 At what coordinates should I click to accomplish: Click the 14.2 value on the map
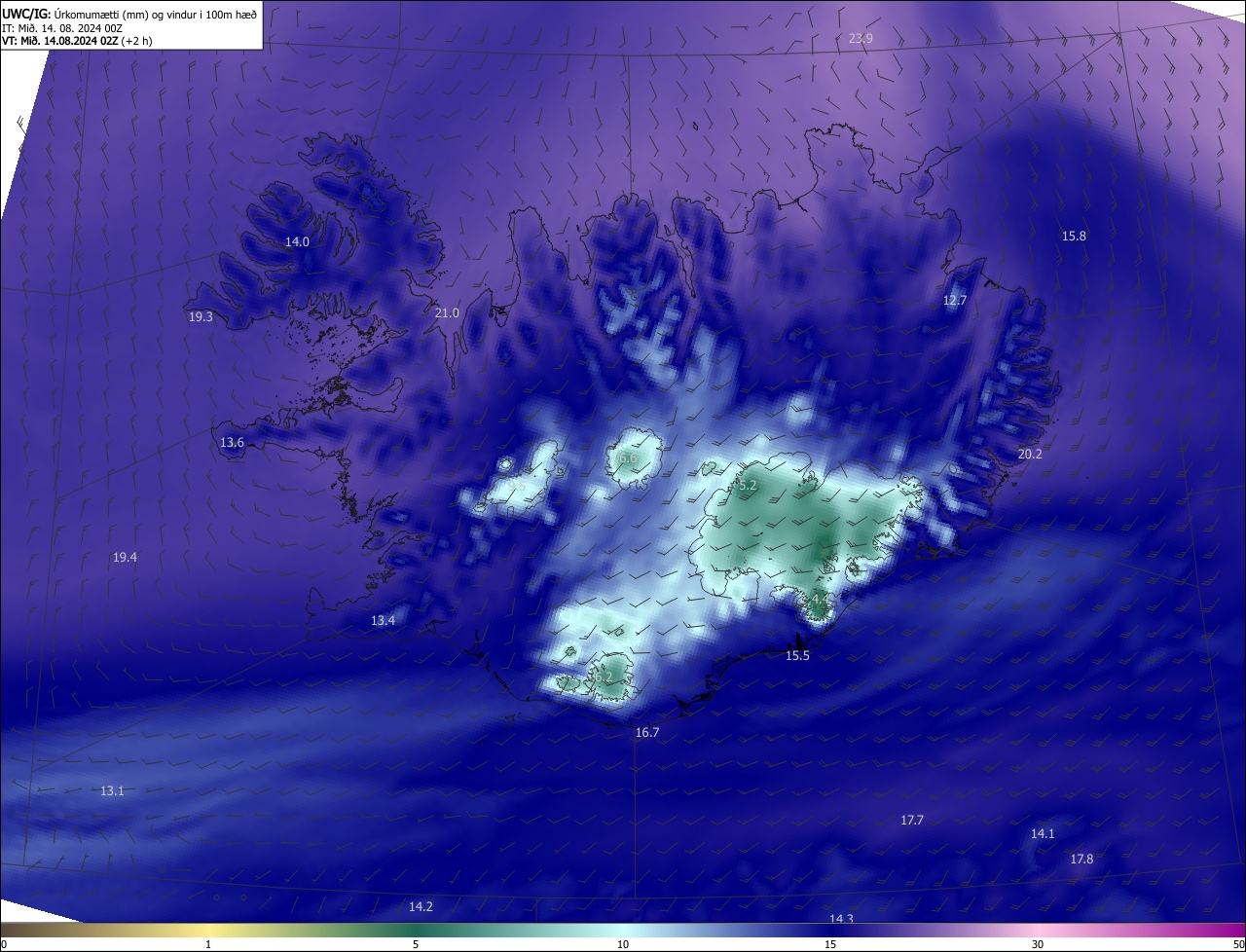click(x=421, y=906)
